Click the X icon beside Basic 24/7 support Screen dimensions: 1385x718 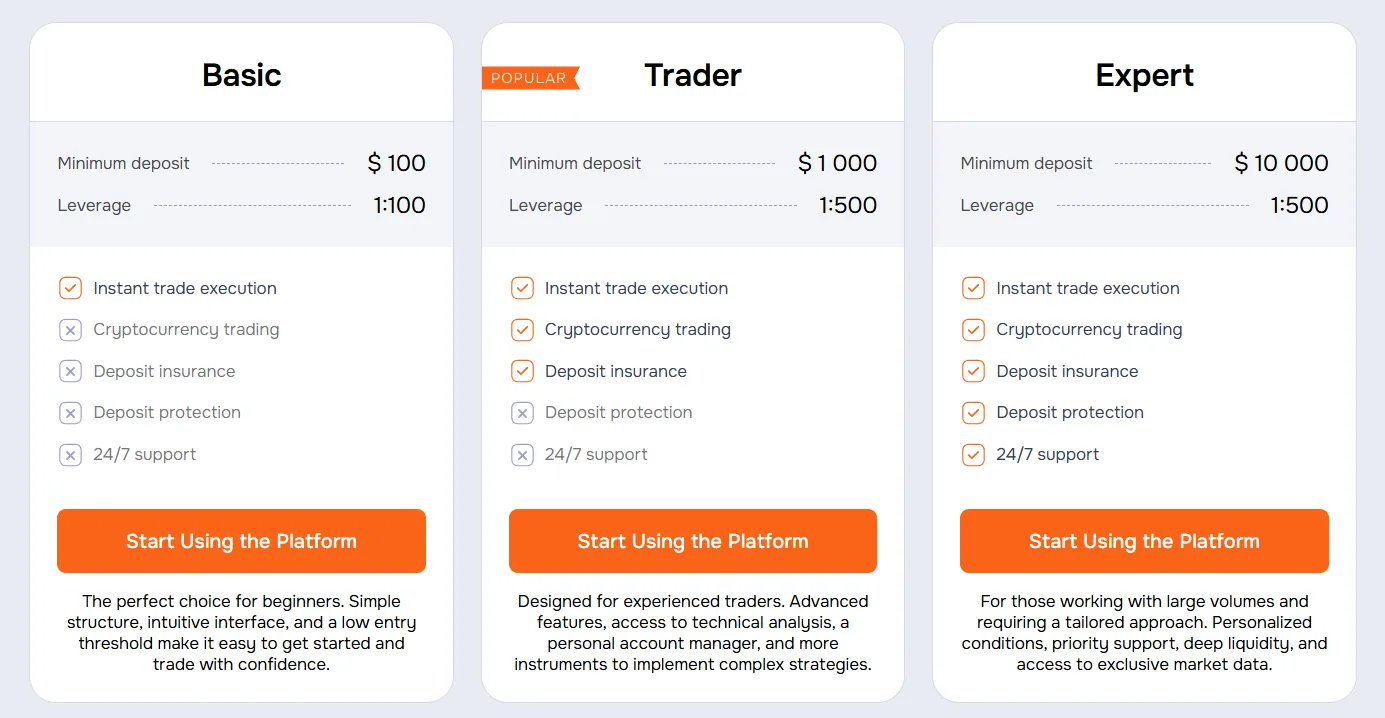tap(70, 455)
